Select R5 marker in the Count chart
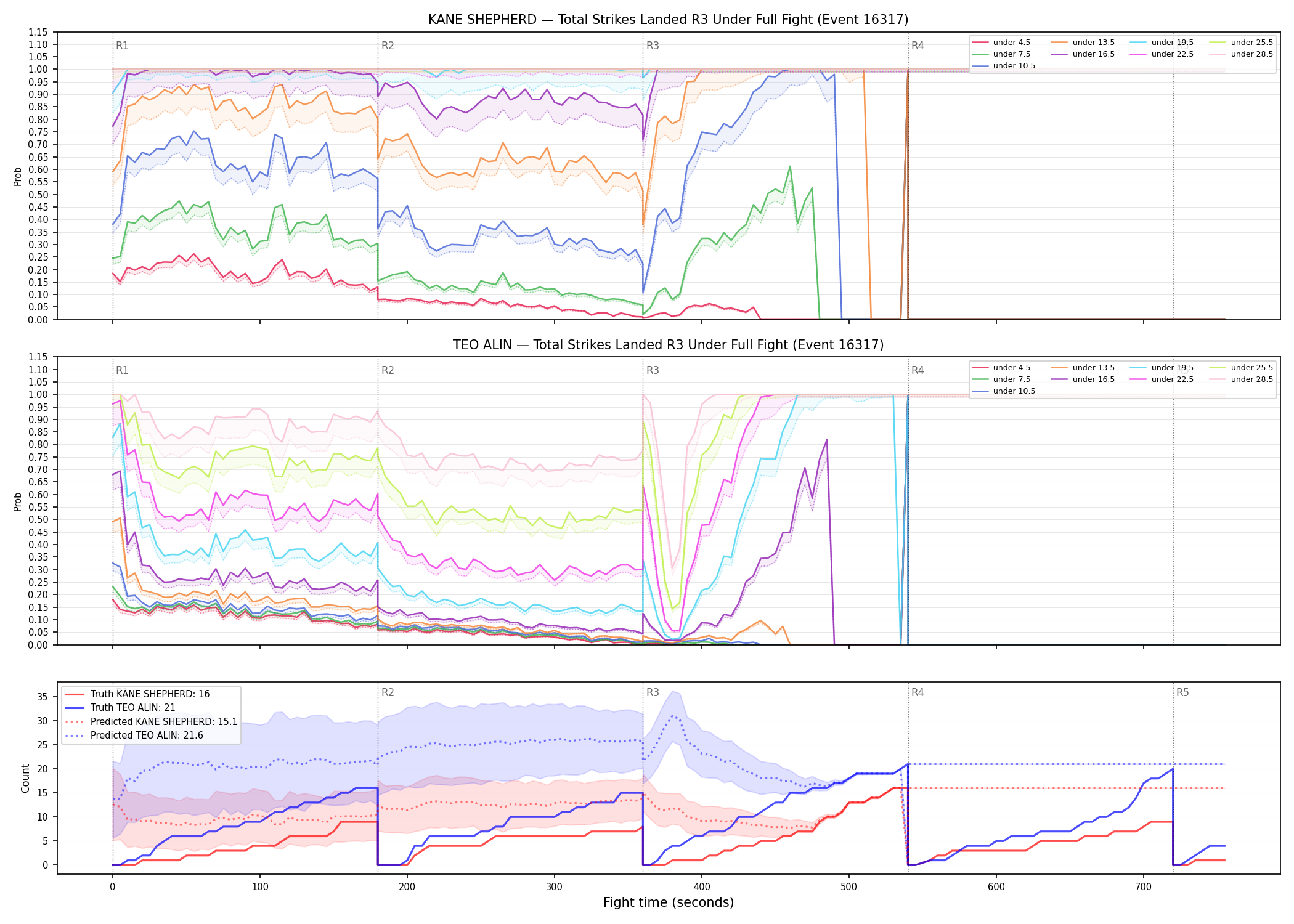The width and height of the screenshot is (1294, 924). pos(1182,693)
